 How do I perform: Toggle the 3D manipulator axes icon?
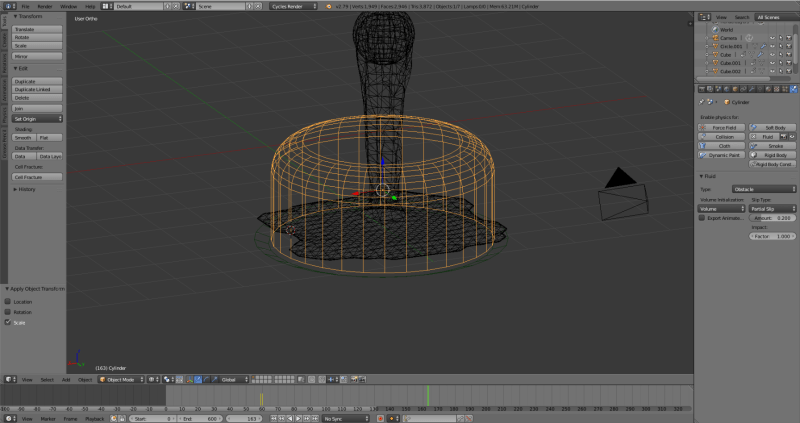pyautogui.click(x=189, y=379)
